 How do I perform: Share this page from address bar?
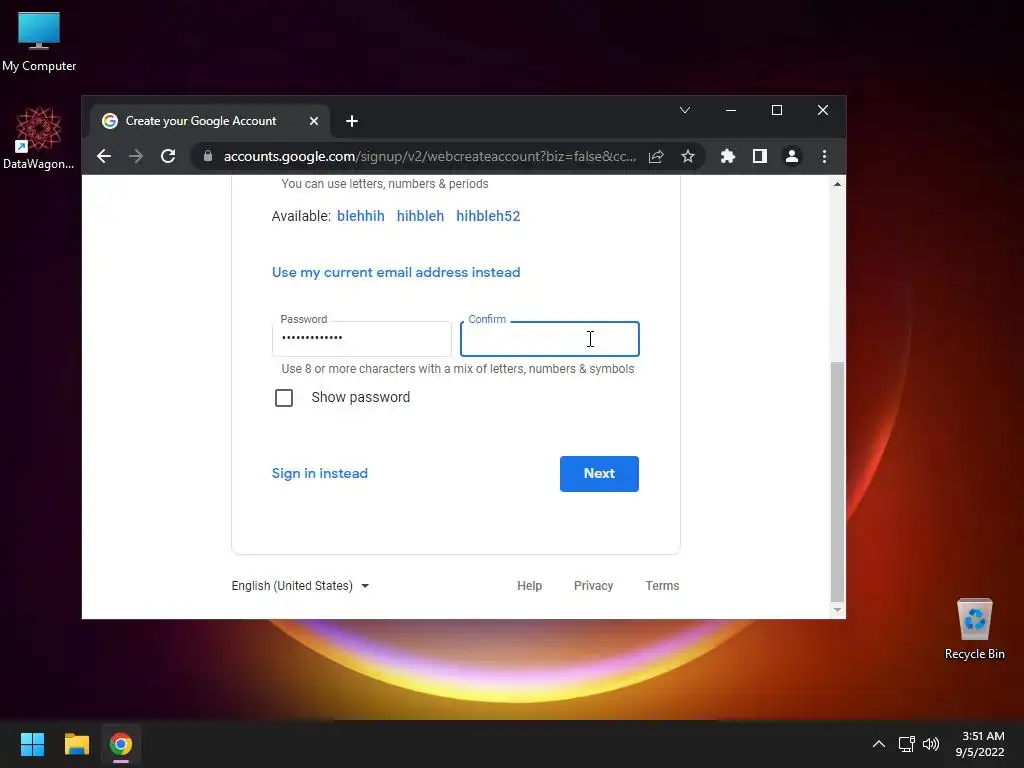pyautogui.click(x=656, y=156)
